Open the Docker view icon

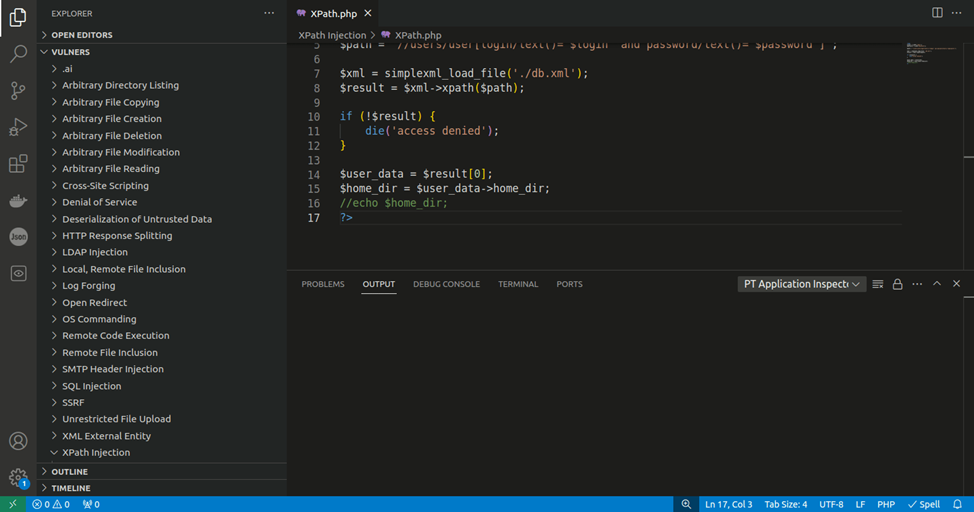coord(18,200)
